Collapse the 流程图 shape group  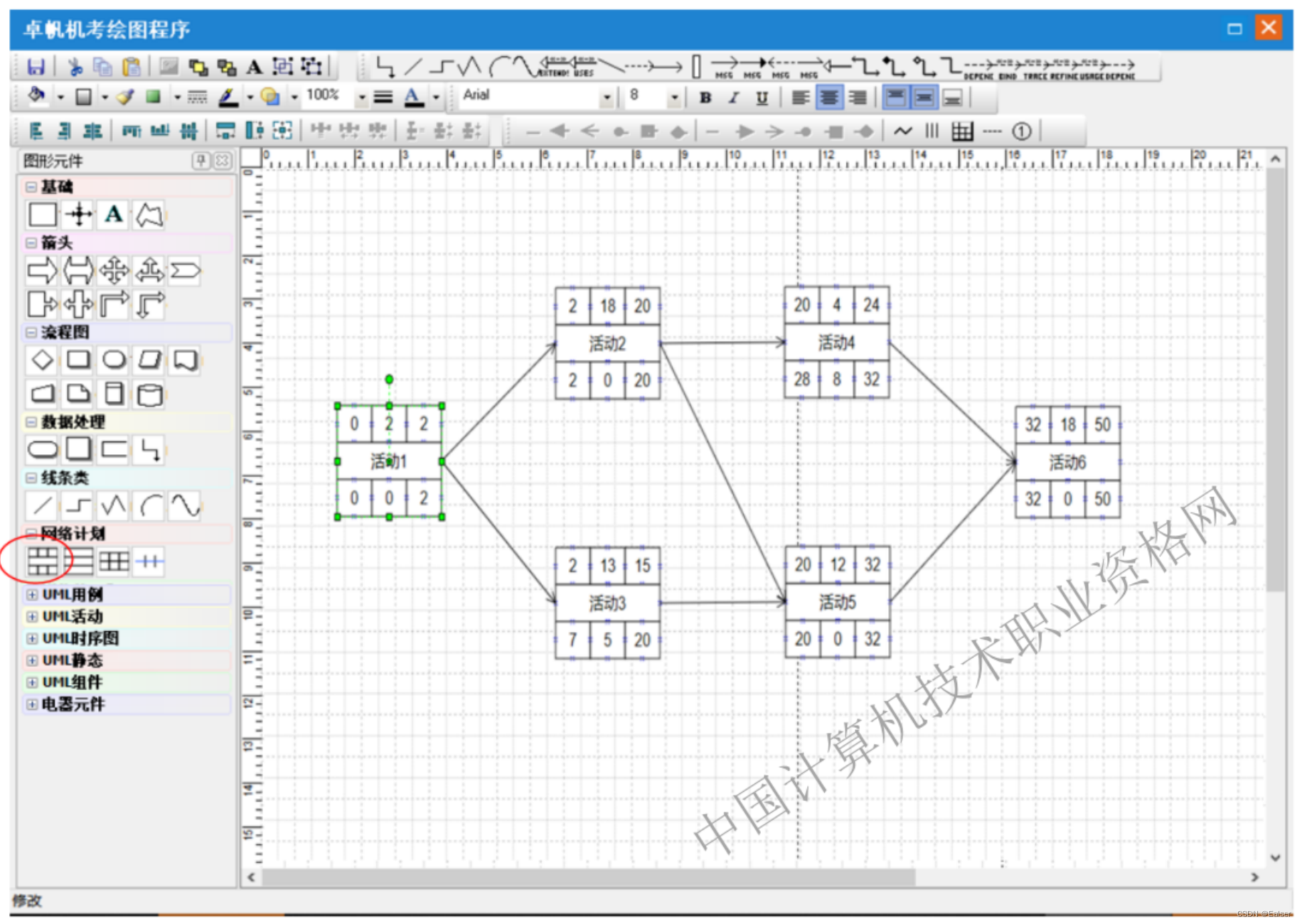pyautogui.click(x=31, y=332)
